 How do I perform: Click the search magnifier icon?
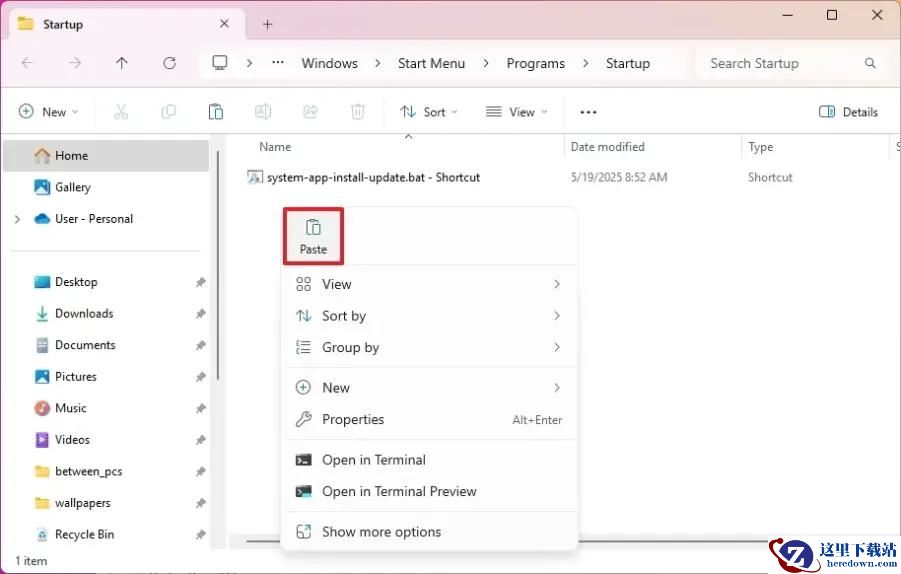(870, 63)
